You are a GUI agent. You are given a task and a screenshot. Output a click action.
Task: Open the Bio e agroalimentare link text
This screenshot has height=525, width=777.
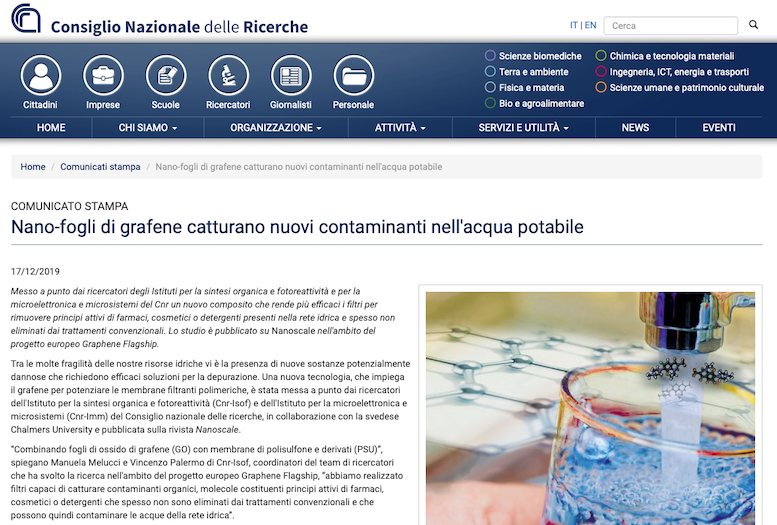pos(541,103)
